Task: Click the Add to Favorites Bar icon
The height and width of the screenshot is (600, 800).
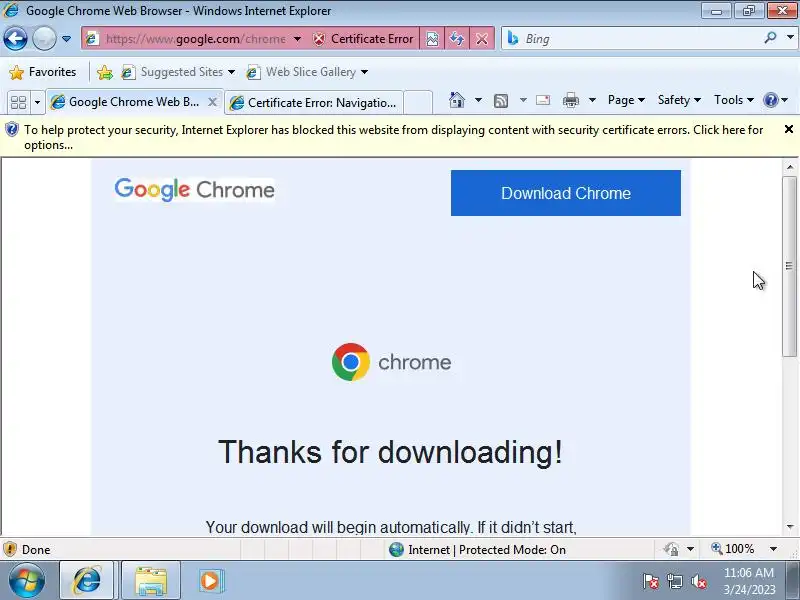Action: click(x=105, y=72)
